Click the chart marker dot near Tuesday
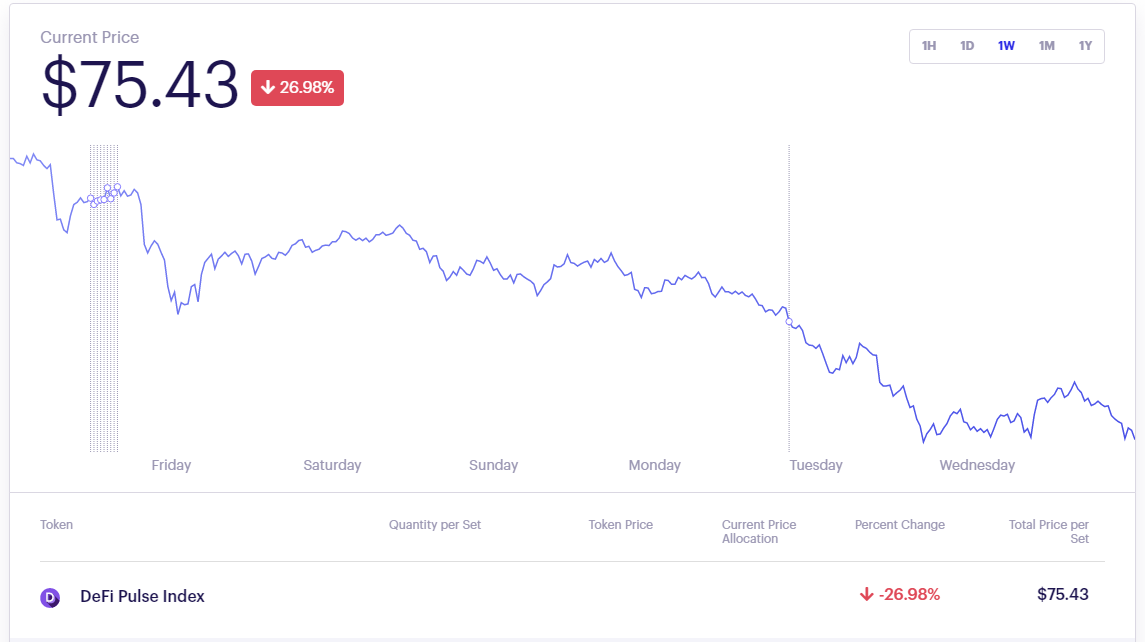 (789, 322)
